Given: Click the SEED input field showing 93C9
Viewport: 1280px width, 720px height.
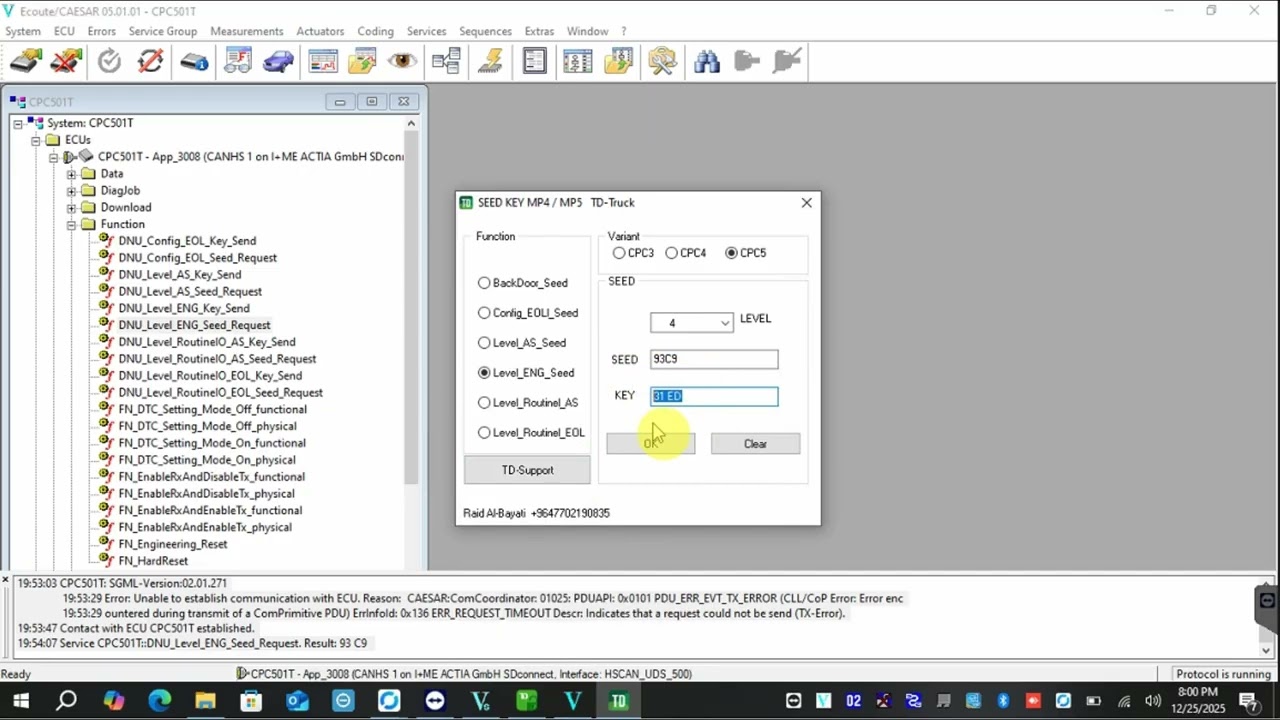Looking at the screenshot, I should point(714,359).
